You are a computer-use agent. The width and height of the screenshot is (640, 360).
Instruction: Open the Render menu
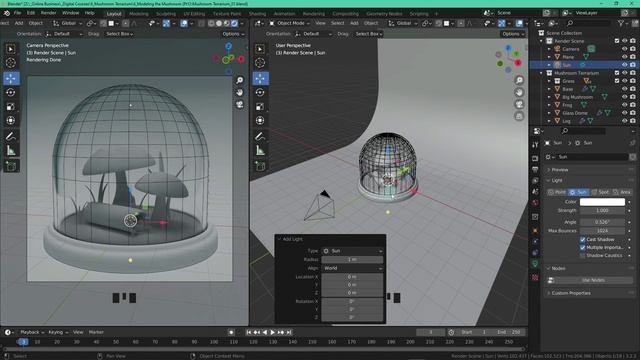(x=48, y=13)
